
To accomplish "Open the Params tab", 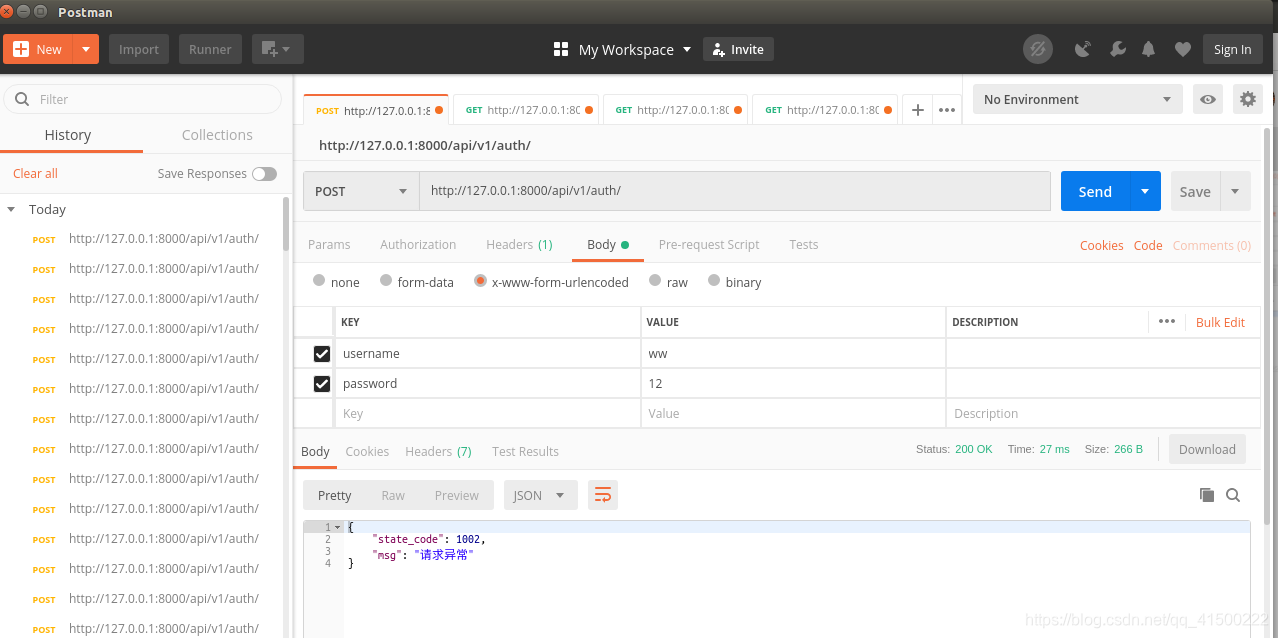I will [329, 244].
